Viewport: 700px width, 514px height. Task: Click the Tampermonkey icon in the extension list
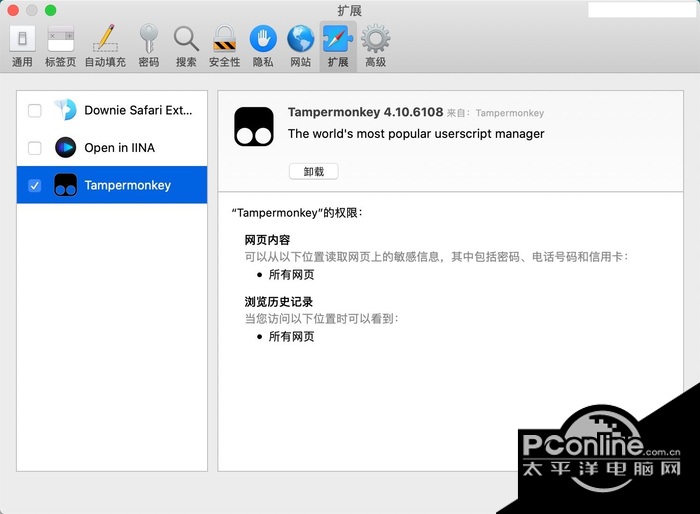click(65, 185)
